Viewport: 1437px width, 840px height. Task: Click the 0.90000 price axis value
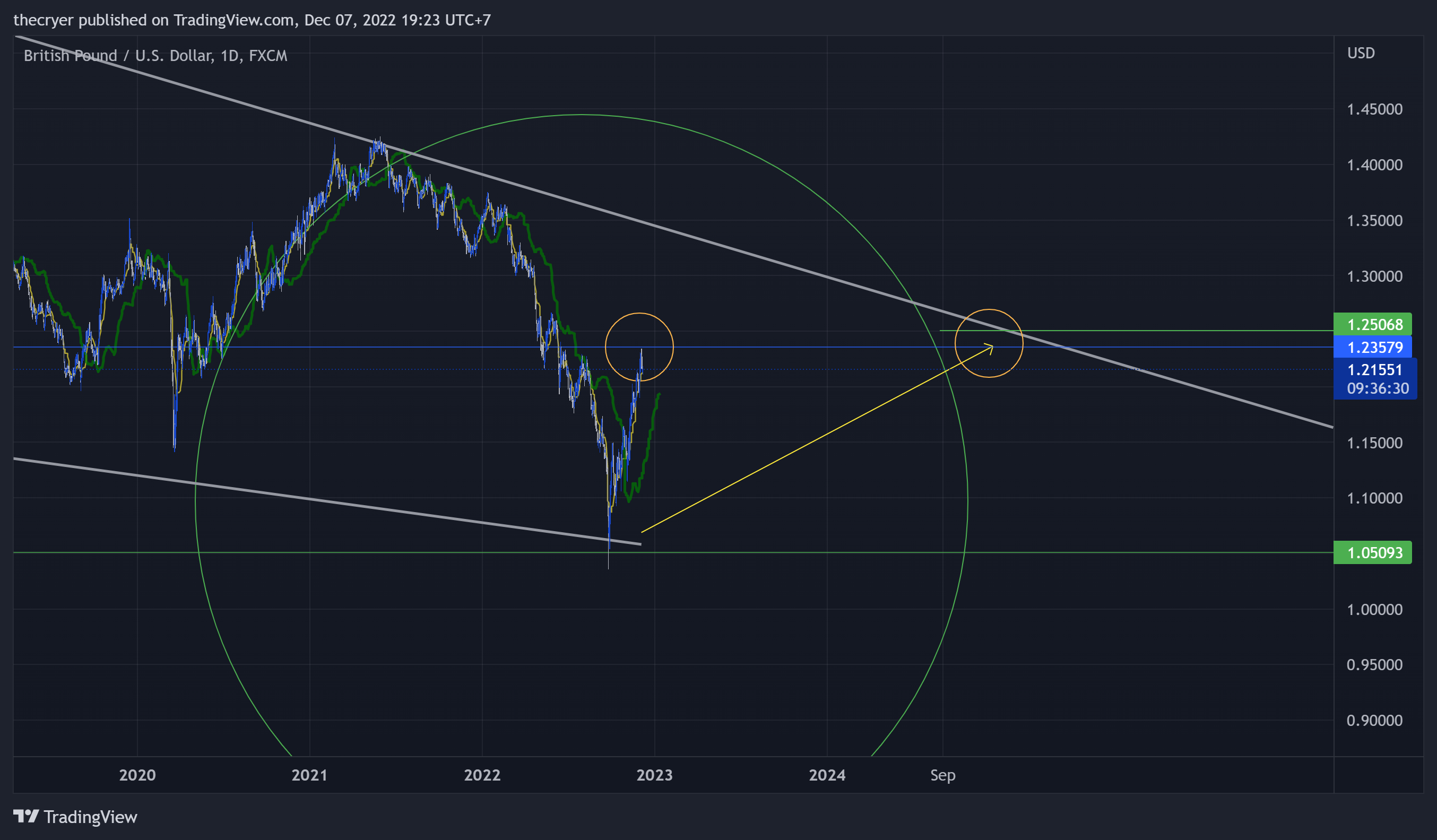pos(1374,721)
